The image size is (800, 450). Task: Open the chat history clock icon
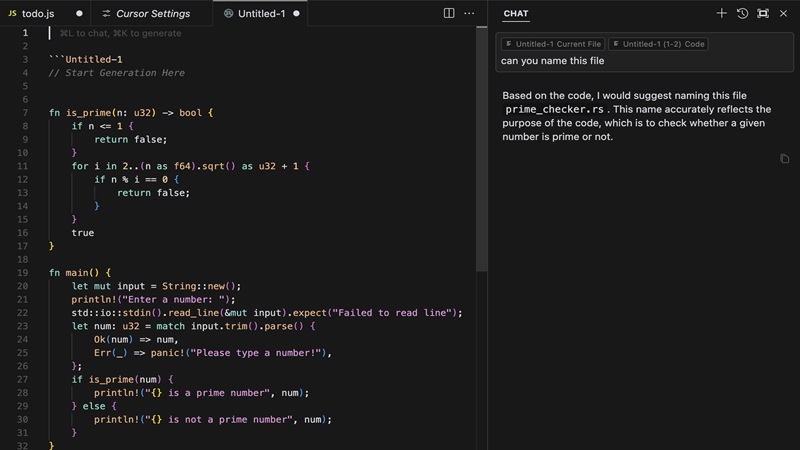(742, 13)
